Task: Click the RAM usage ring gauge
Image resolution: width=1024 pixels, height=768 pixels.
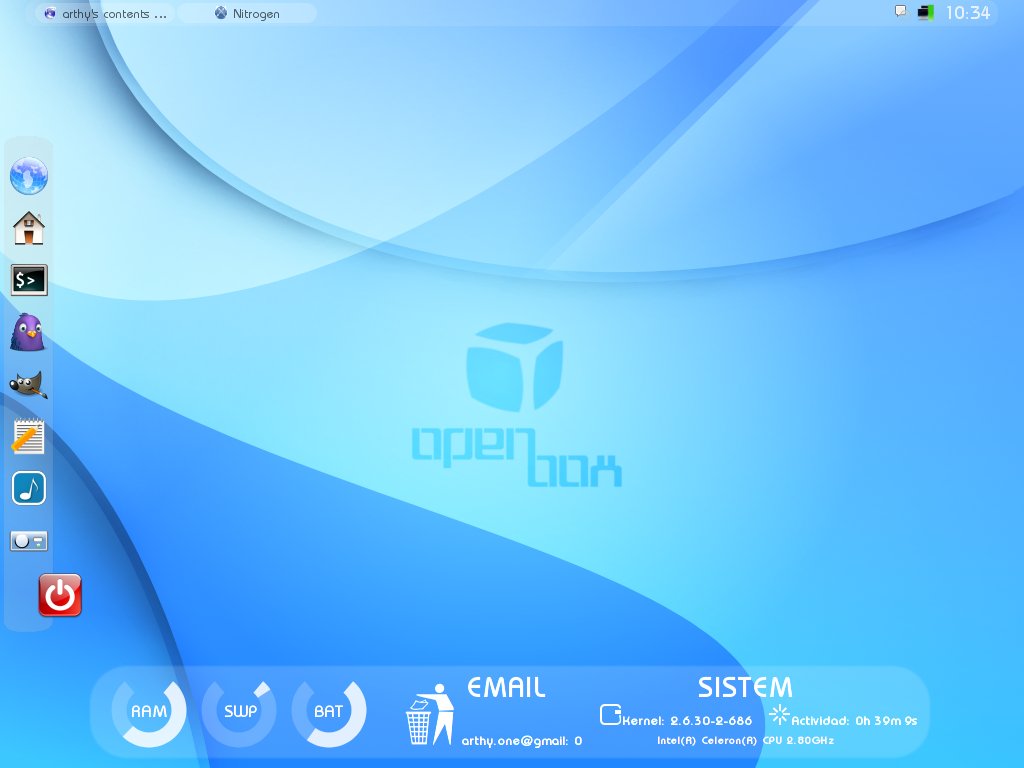Action: (x=149, y=711)
